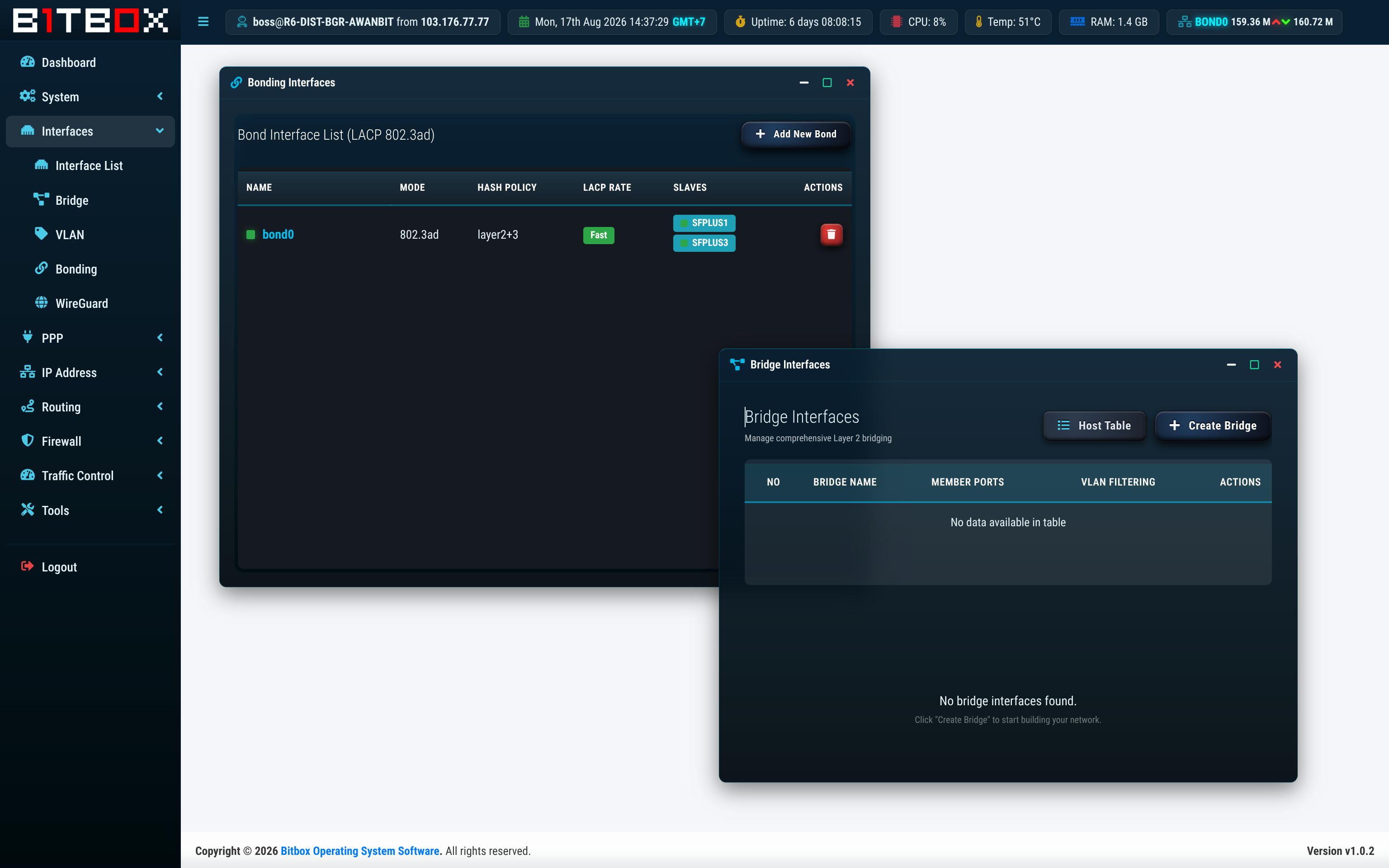
Task: Expand the Traffic Control menu chevron
Action: [160, 475]
